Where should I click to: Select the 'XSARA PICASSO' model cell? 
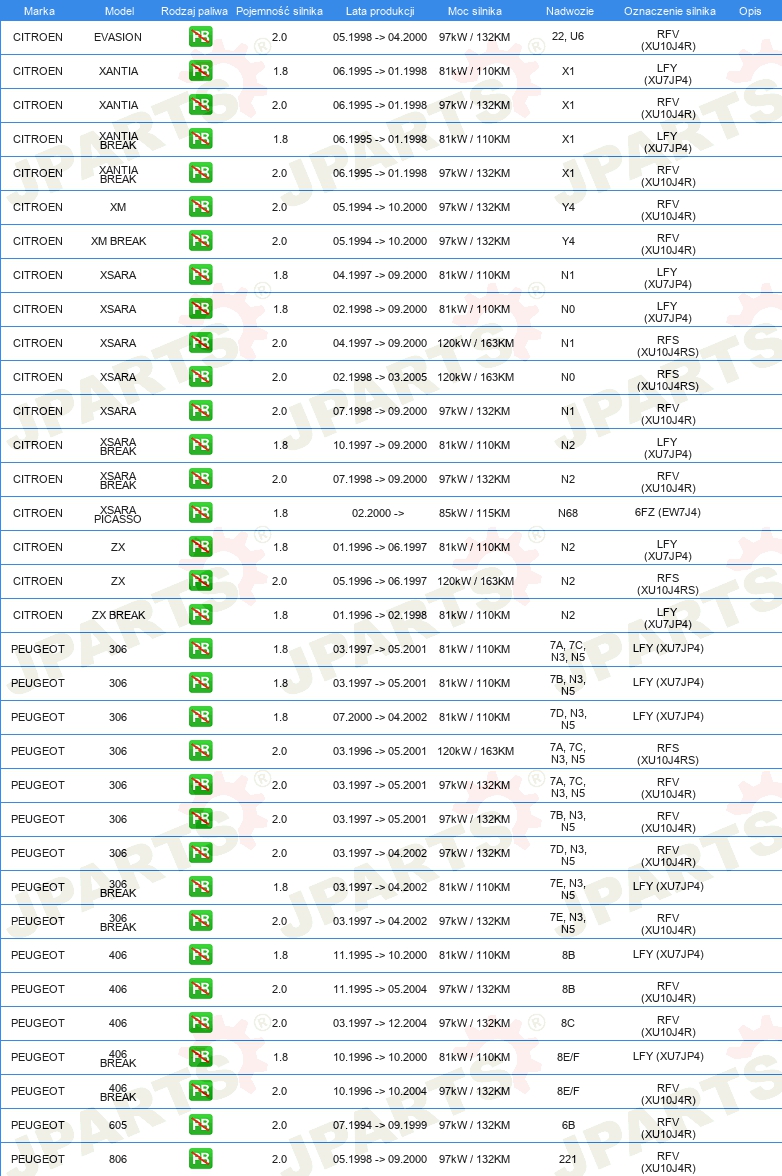click(x=118, y=514)
